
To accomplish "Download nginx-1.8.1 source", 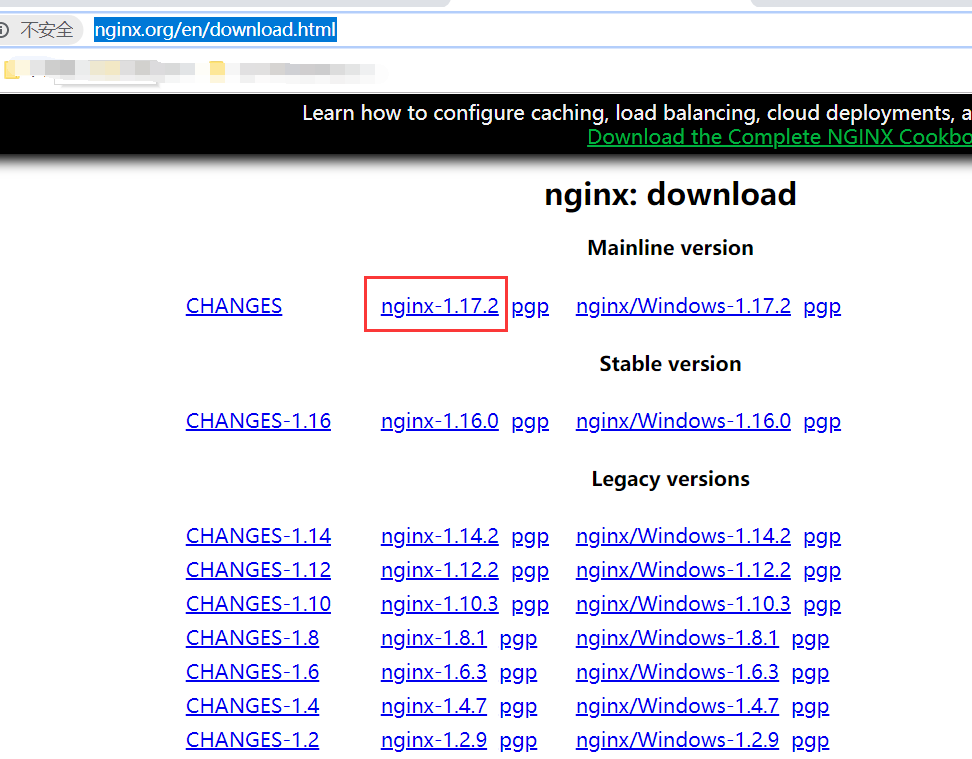I will [433, 639].
